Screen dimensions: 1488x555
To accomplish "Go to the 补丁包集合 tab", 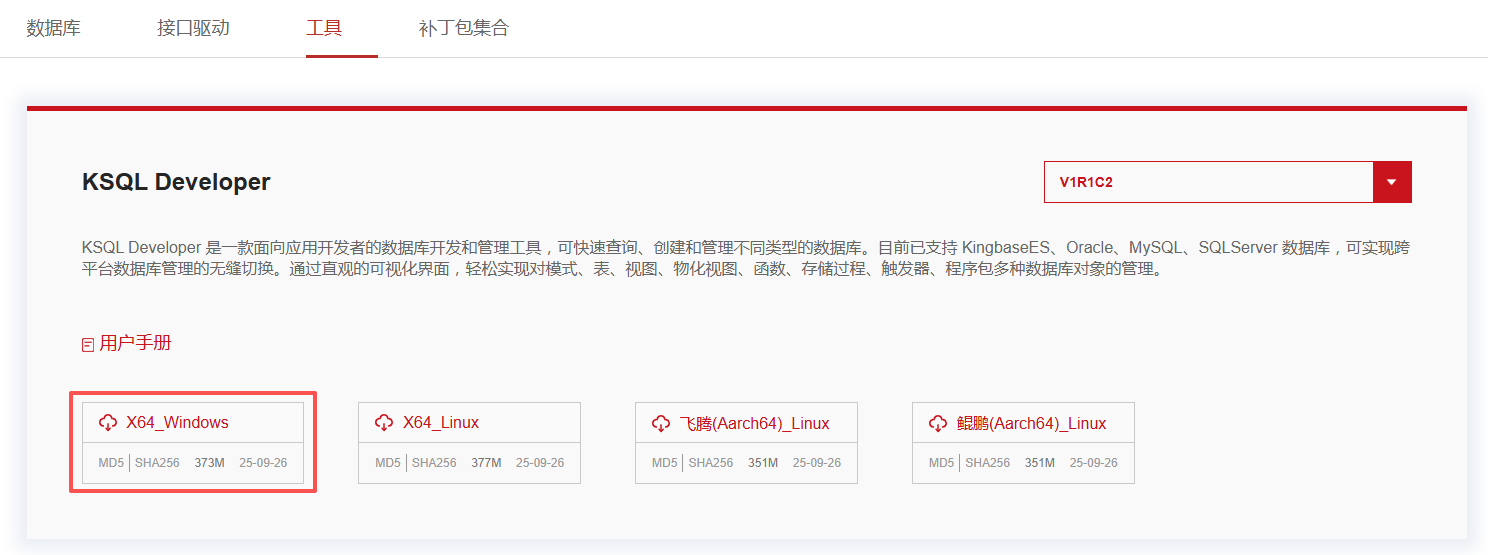I will 464,28.
